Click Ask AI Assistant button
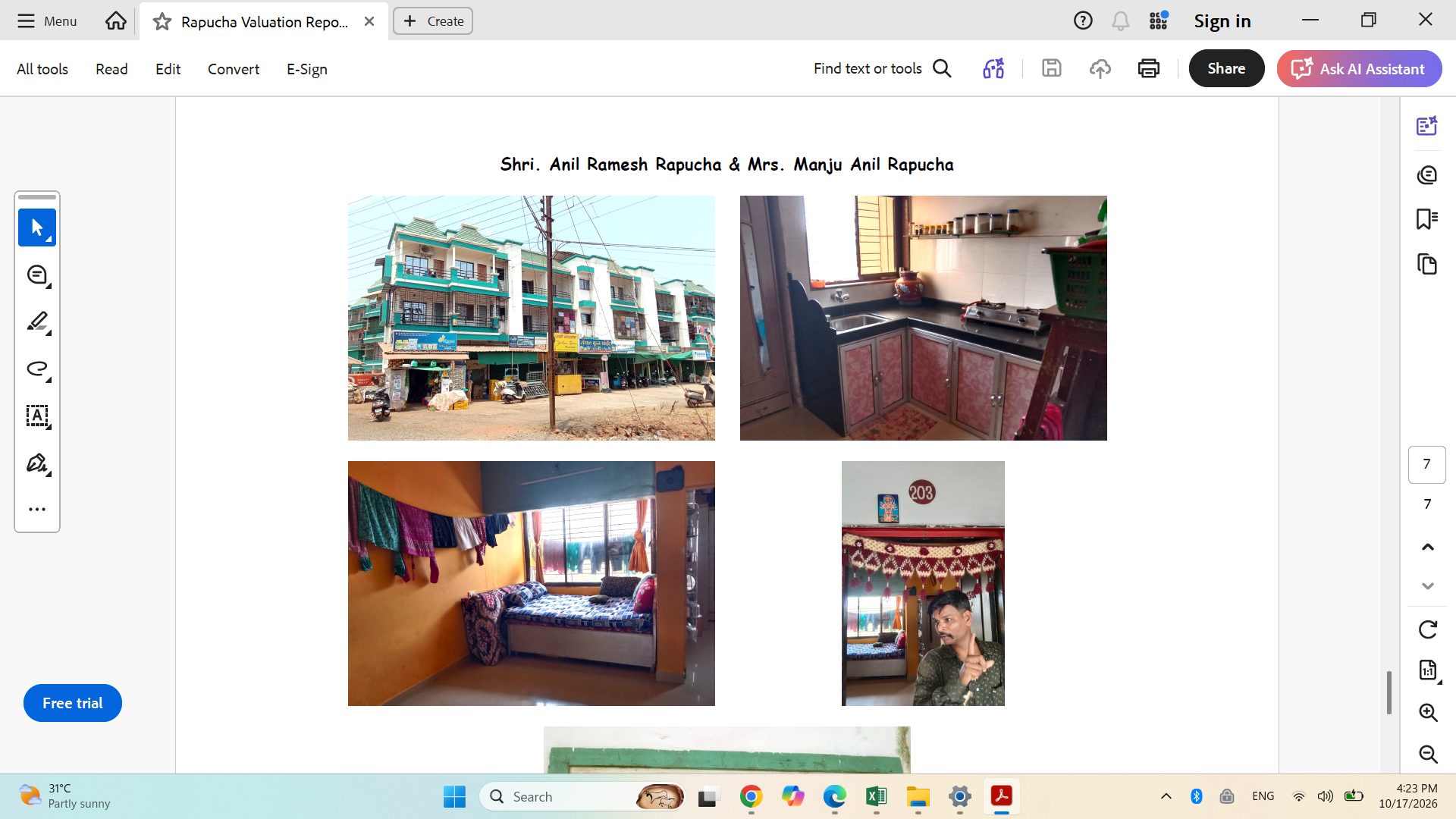Viewport: 1456px width, 819px height. (1359, 68)
